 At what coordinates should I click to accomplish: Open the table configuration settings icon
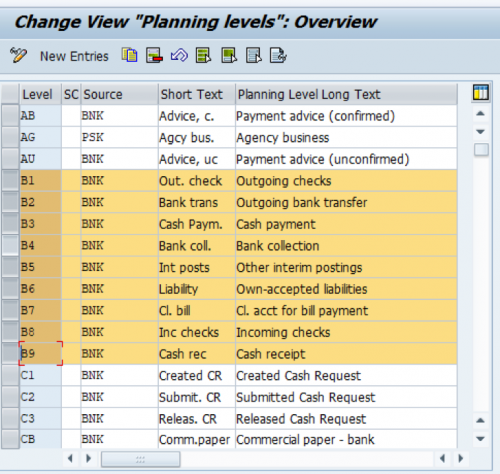coord(481,92)
